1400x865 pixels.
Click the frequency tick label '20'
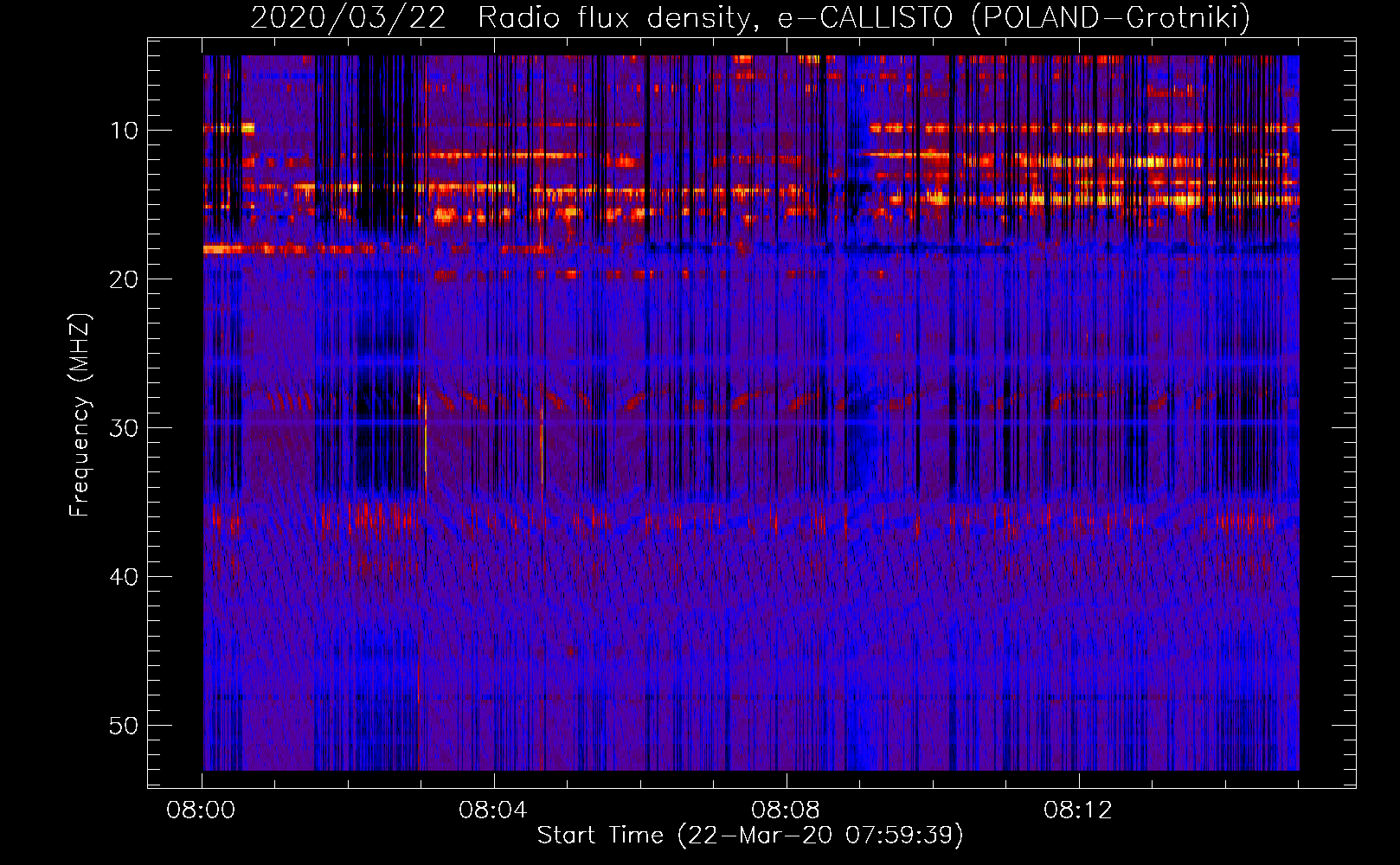125,279
